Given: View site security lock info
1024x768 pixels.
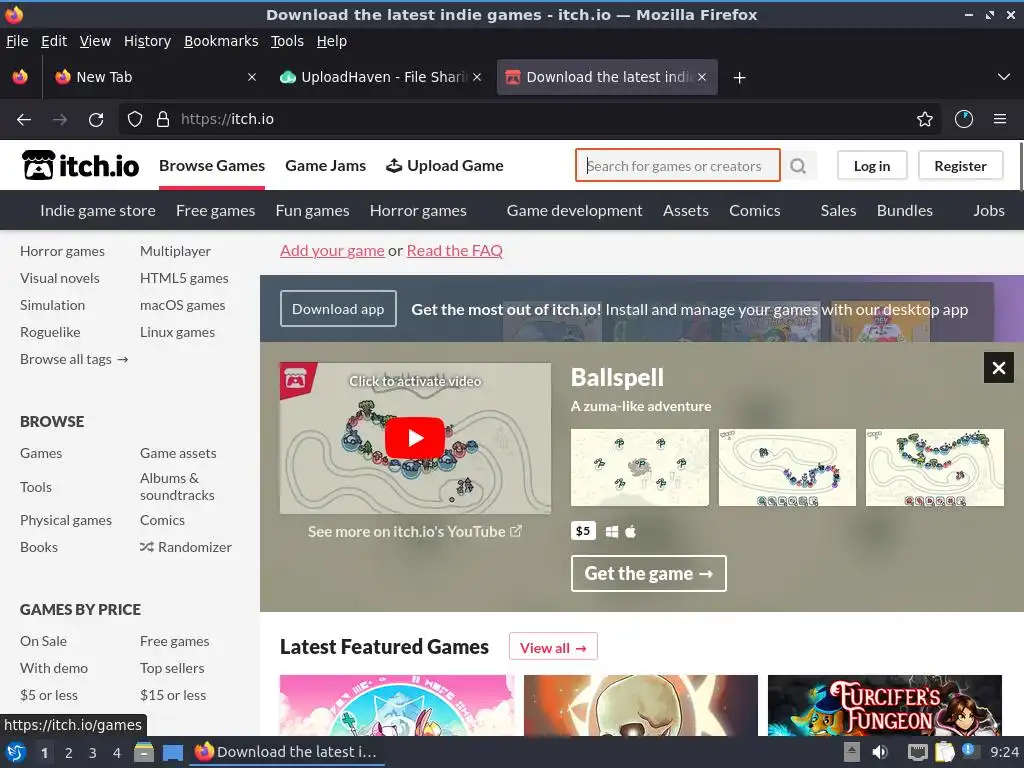Looking at the screenshot, I should pos(163,119).
